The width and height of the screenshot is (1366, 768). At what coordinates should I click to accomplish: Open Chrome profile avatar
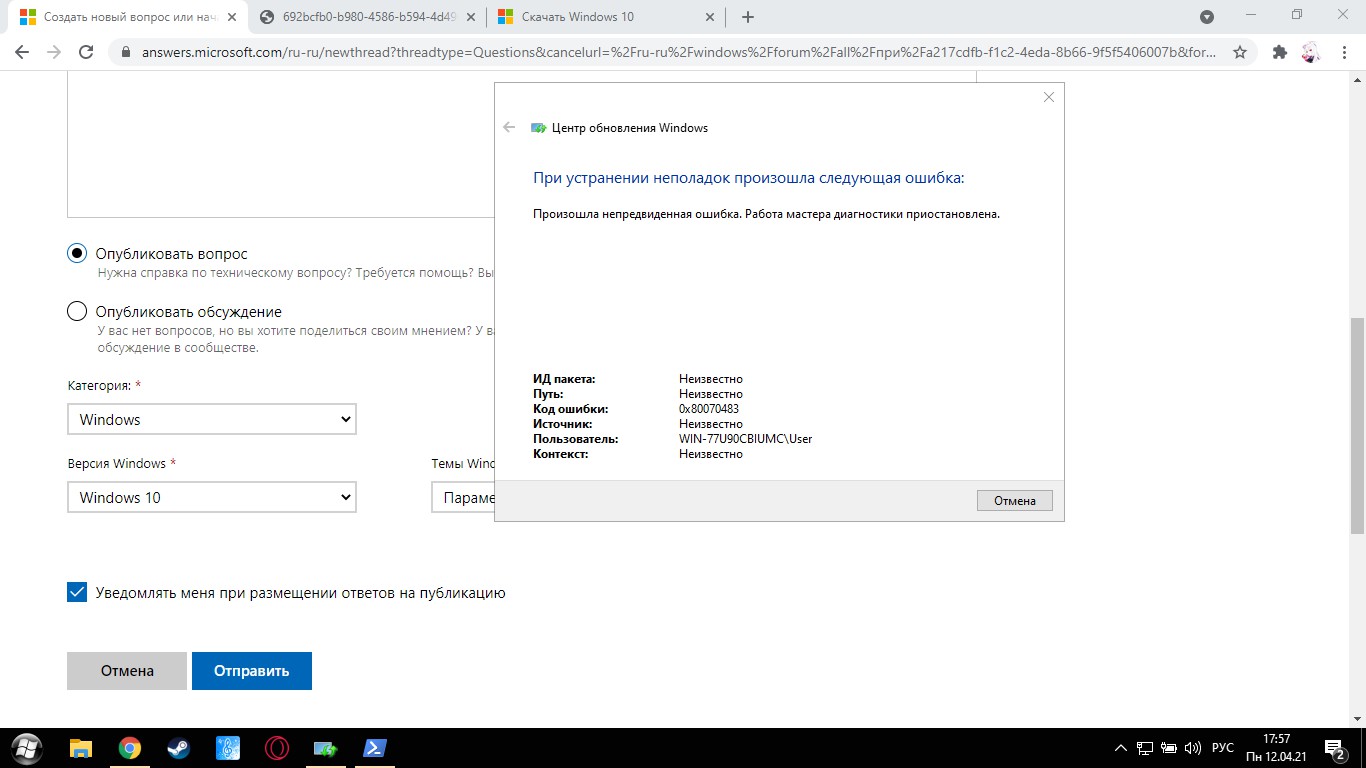(x=1310, y=52)
